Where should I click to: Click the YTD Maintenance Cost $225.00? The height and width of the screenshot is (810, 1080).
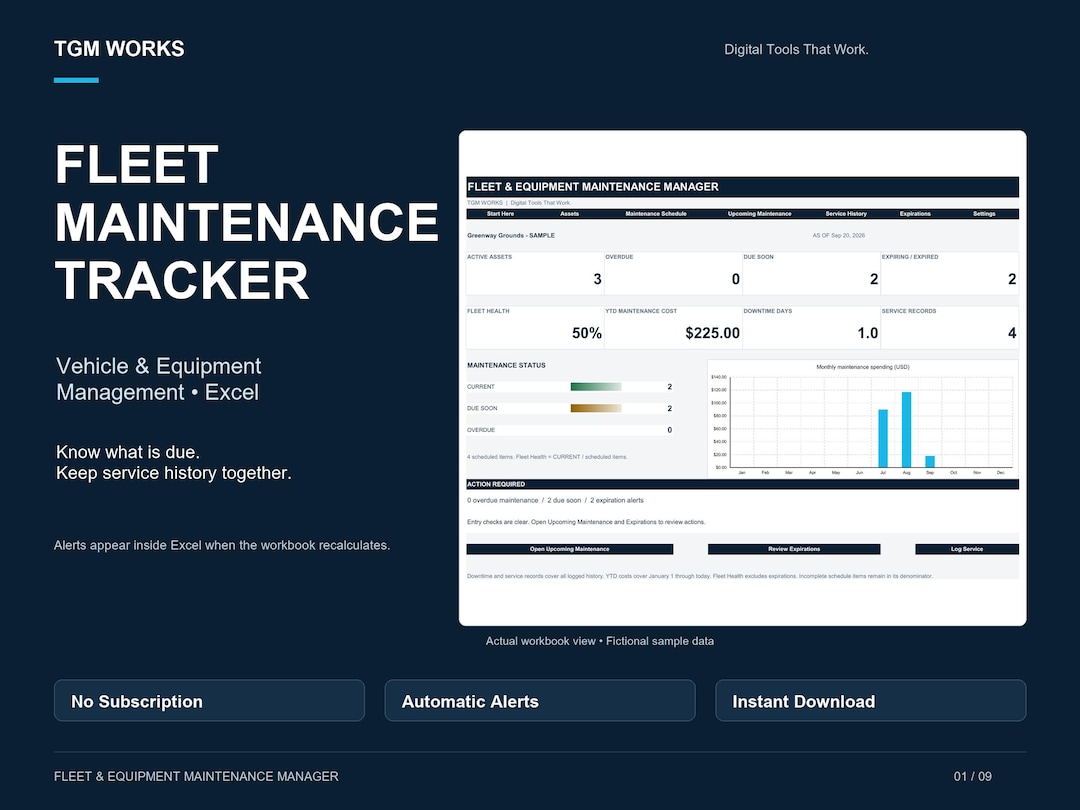coord(712,333)
